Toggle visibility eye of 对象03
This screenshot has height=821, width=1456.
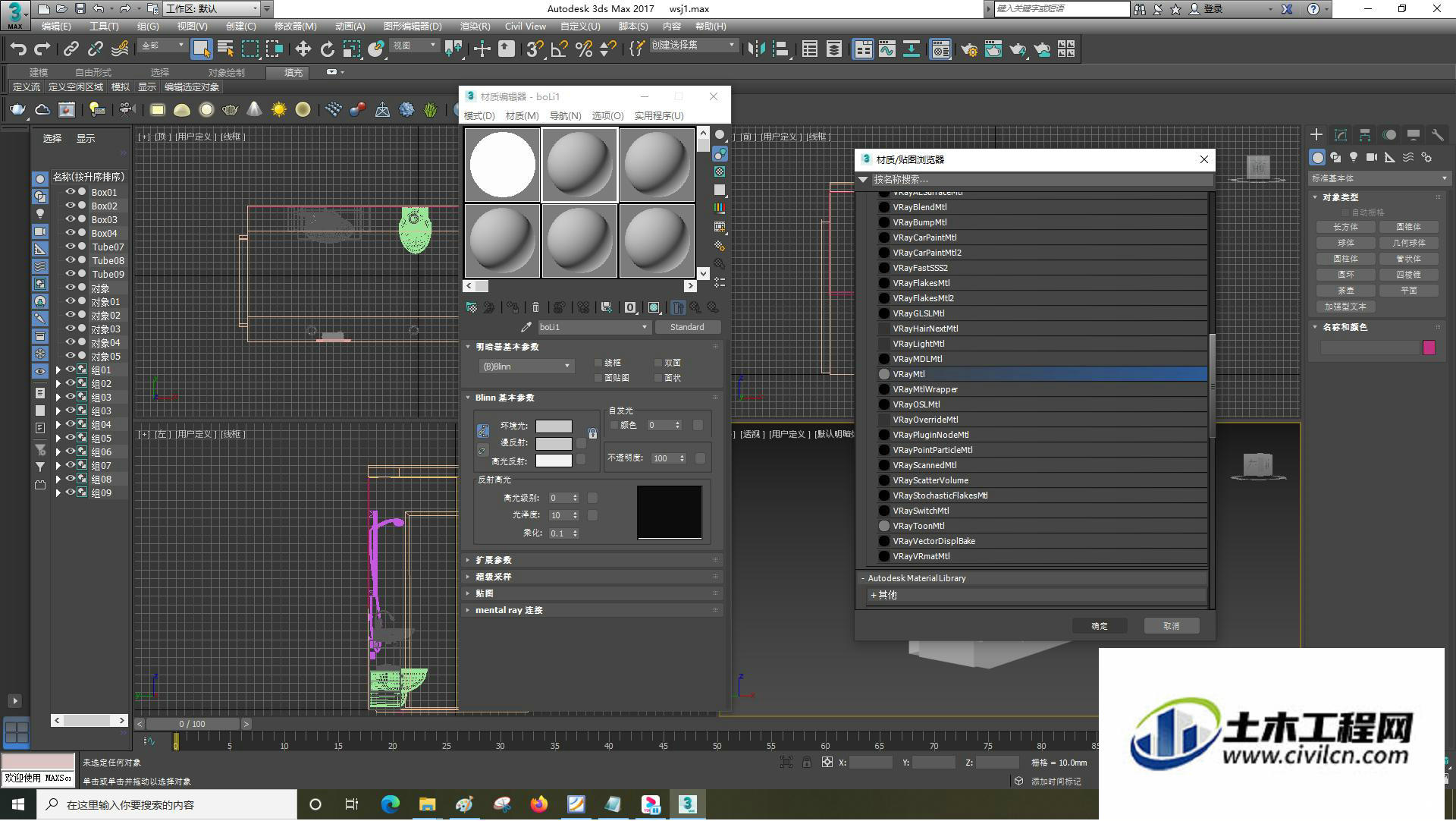71,329
